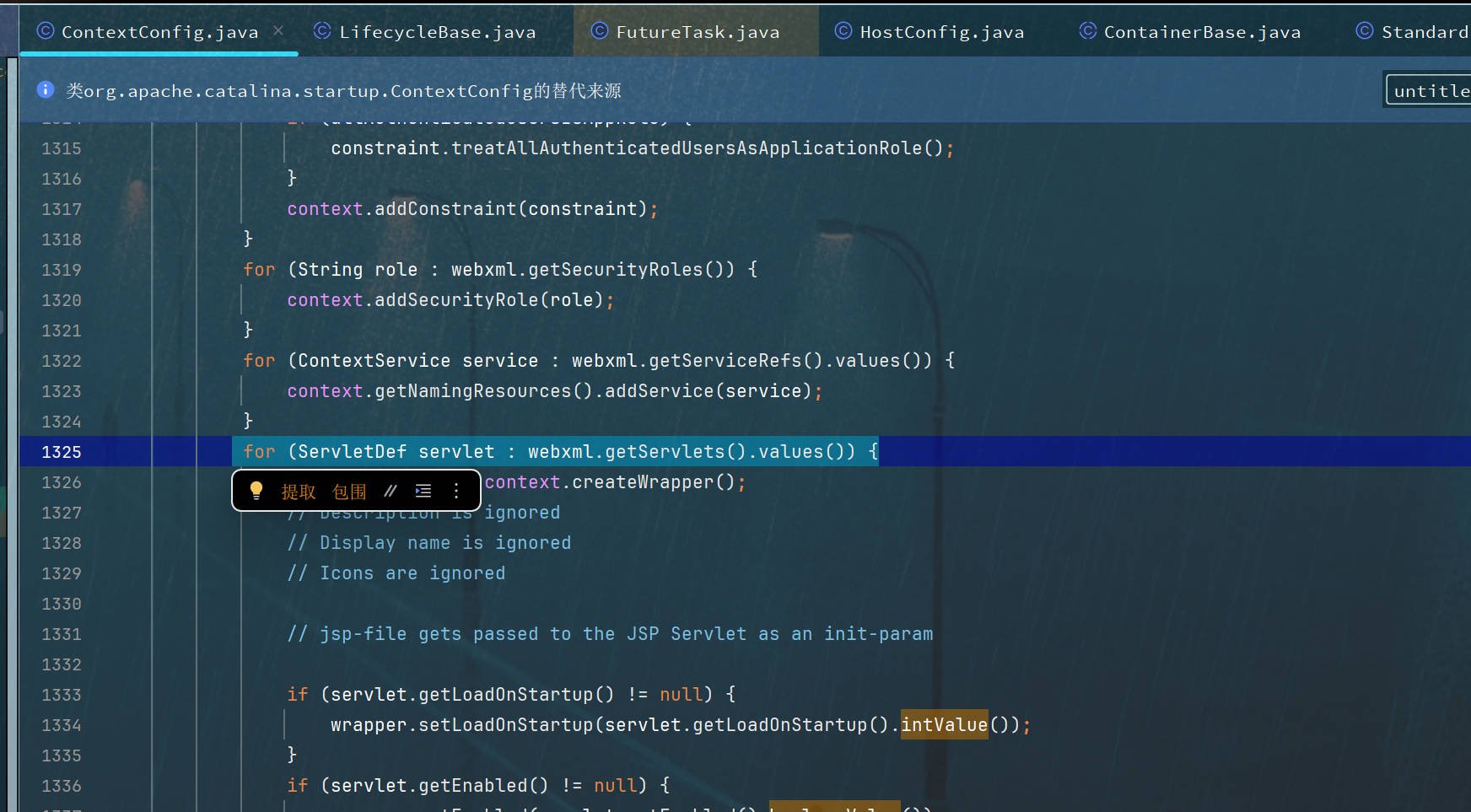Click the comment 'Display name is ignored'

429,543
